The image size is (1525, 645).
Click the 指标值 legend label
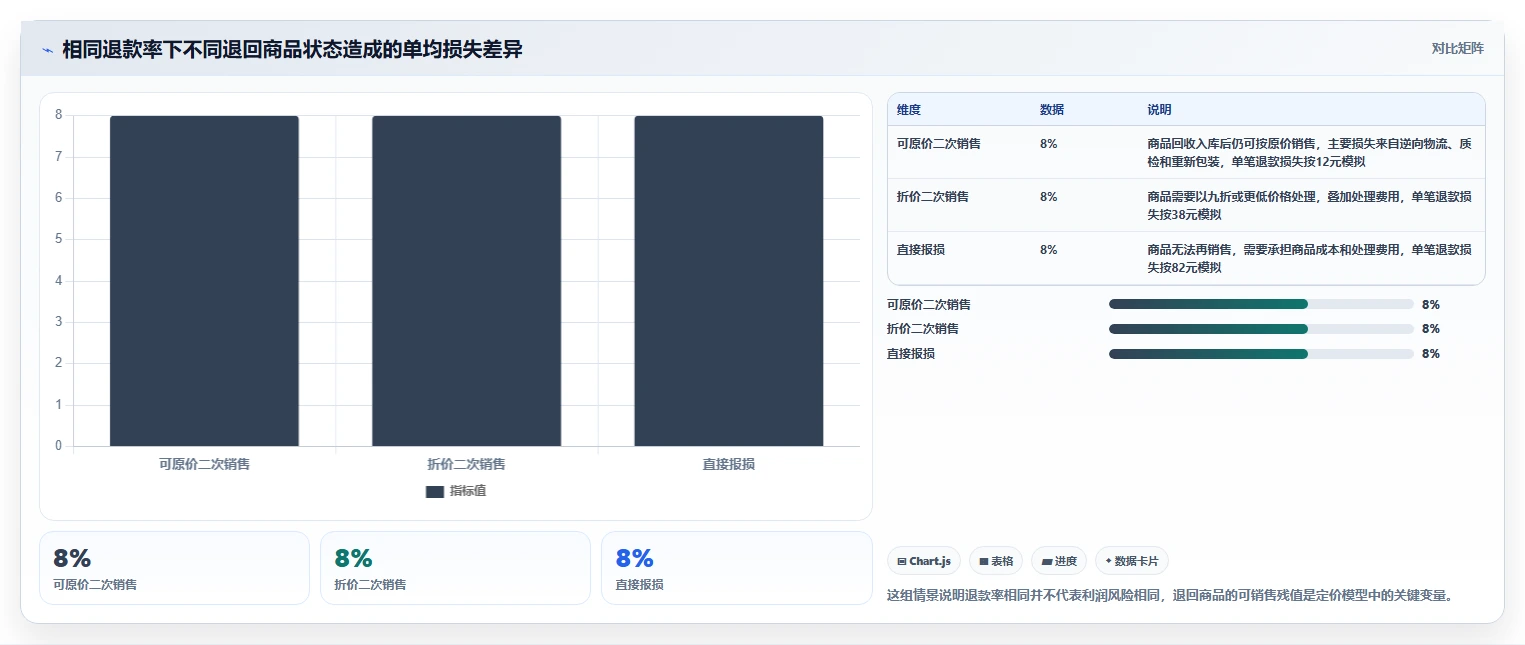coord(467,491)
